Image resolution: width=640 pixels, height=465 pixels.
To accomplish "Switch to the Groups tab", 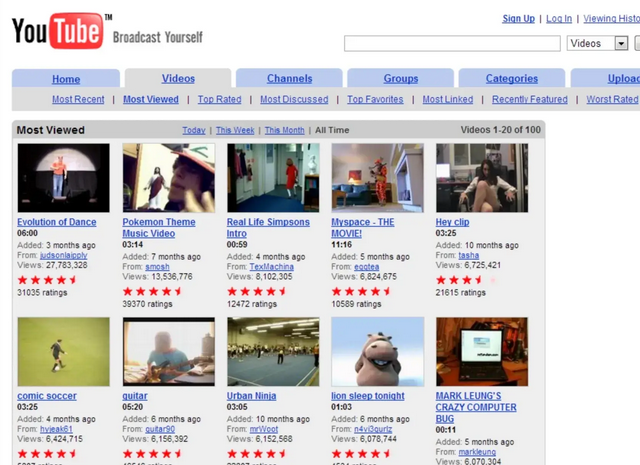I will (x=400, y=78).
